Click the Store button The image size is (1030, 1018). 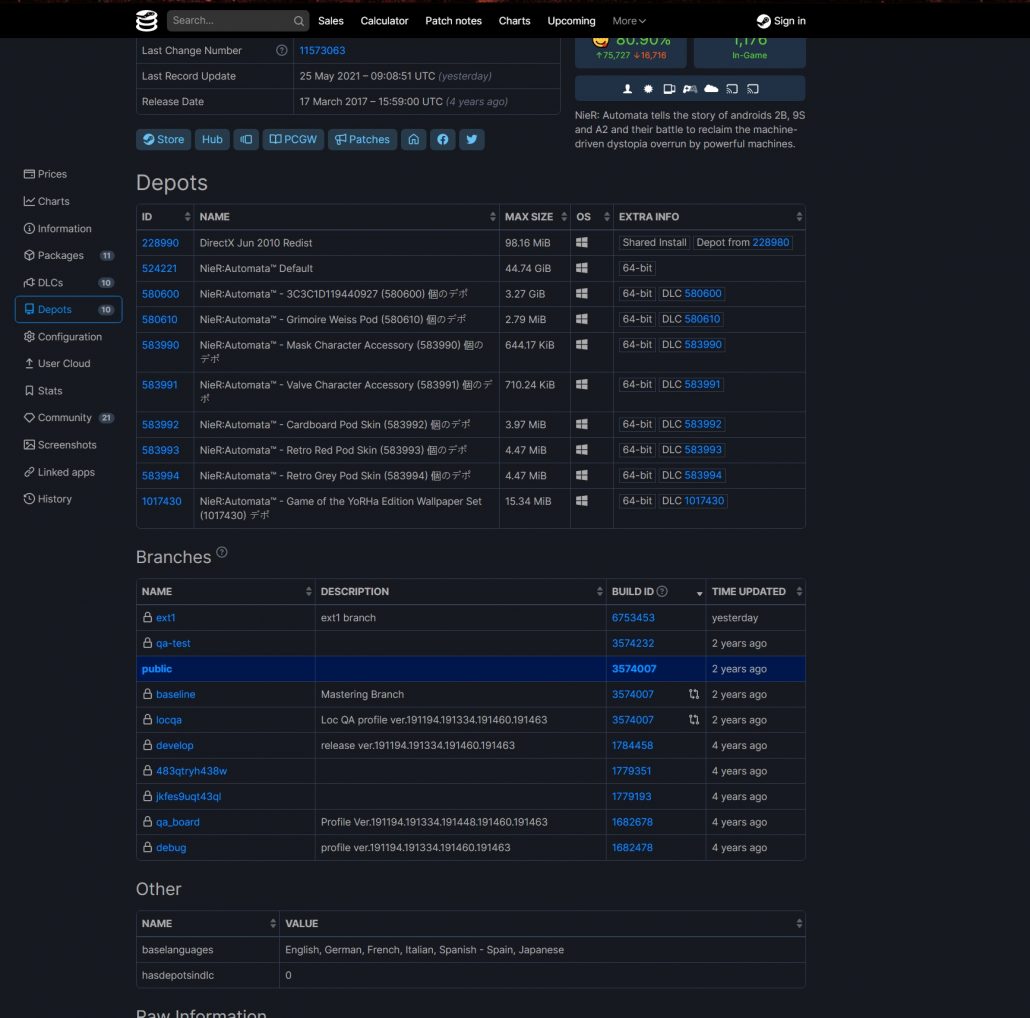(x=163, y=140)
